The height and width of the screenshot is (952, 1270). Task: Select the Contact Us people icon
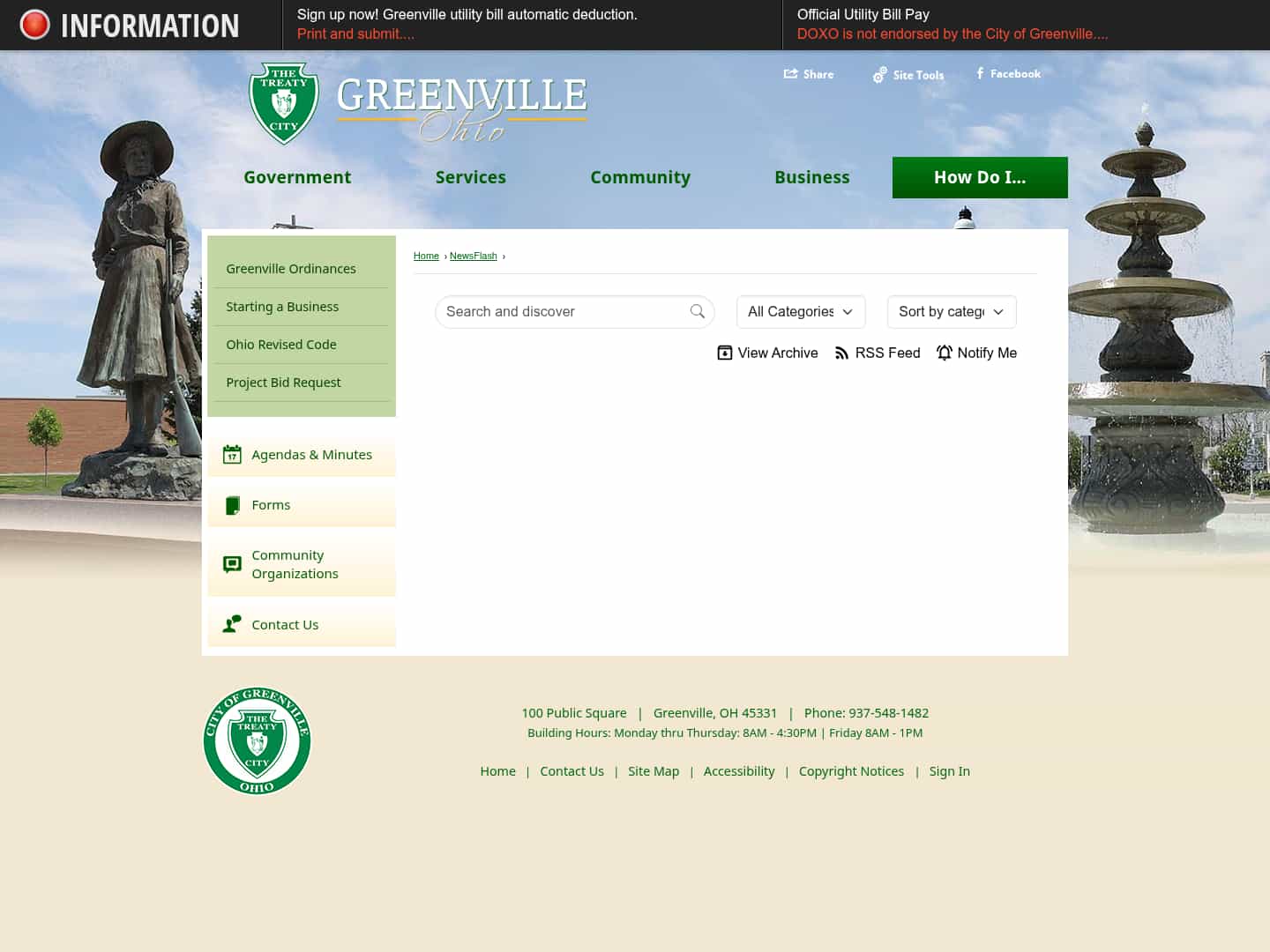click(x=232, y=623)
